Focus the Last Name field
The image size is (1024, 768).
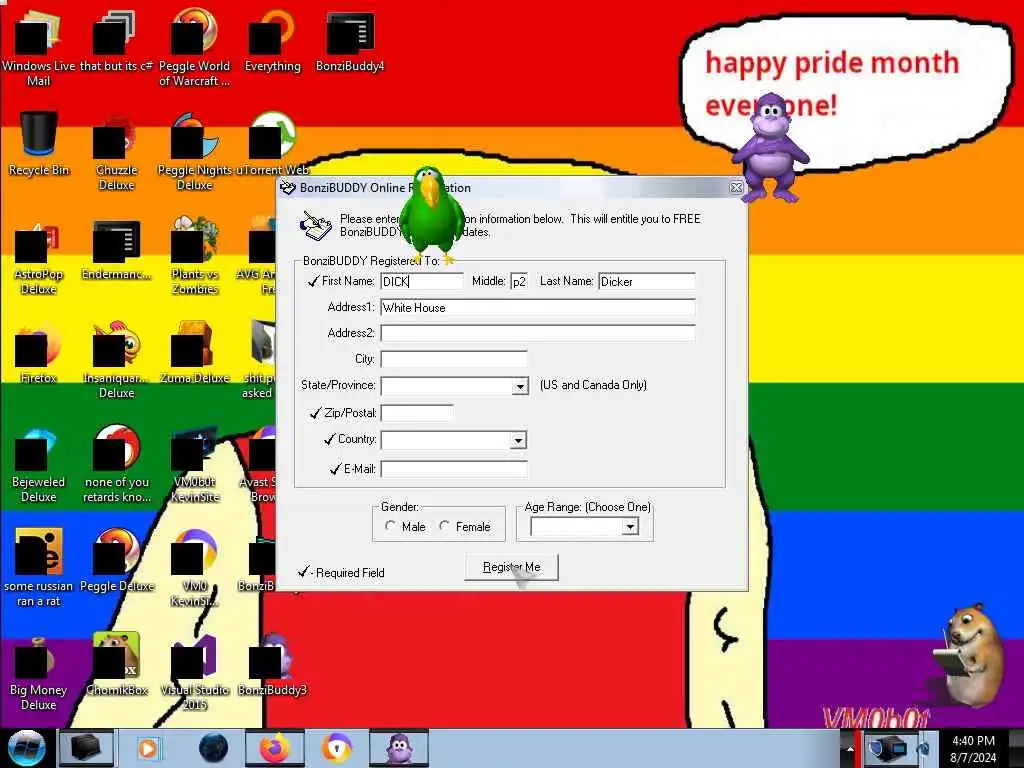coord(647,281)
